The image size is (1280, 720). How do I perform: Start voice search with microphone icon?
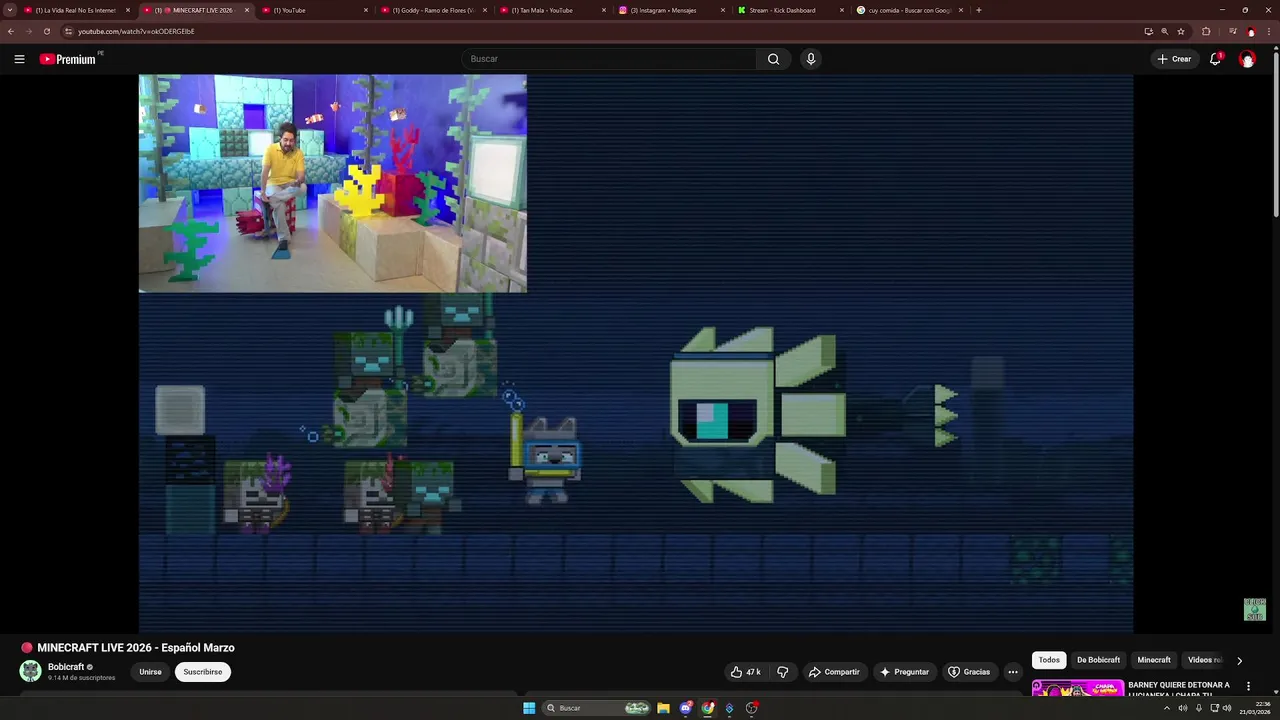[x=811, y=59]
